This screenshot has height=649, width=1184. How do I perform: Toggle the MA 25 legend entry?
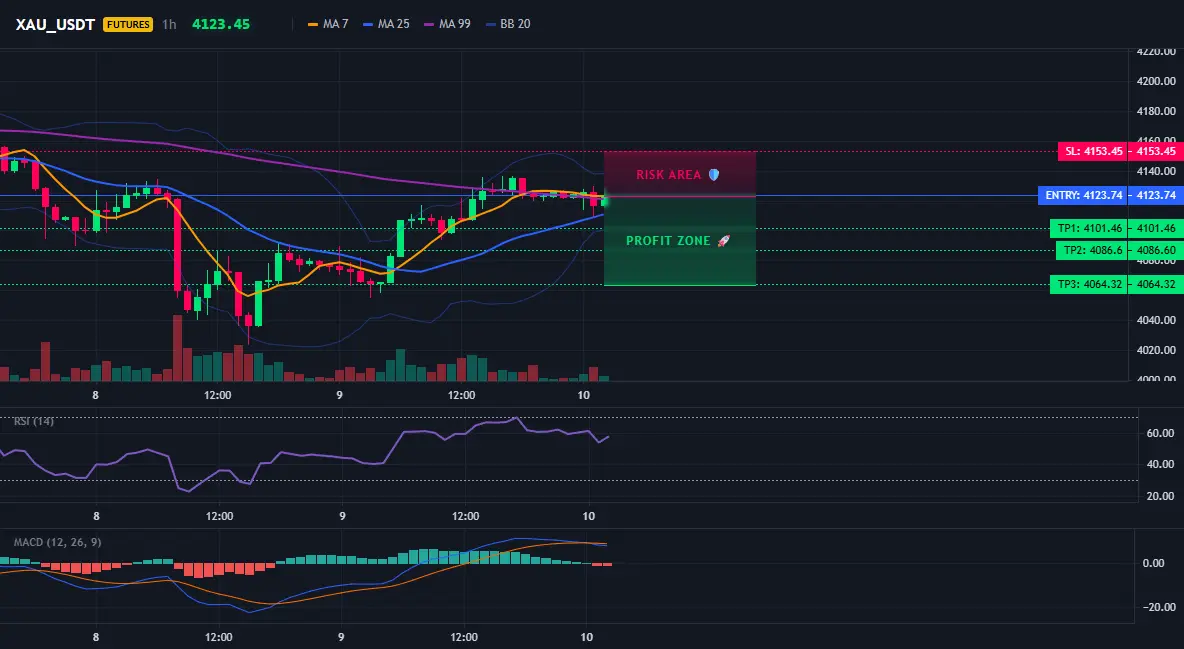[386, 24]
